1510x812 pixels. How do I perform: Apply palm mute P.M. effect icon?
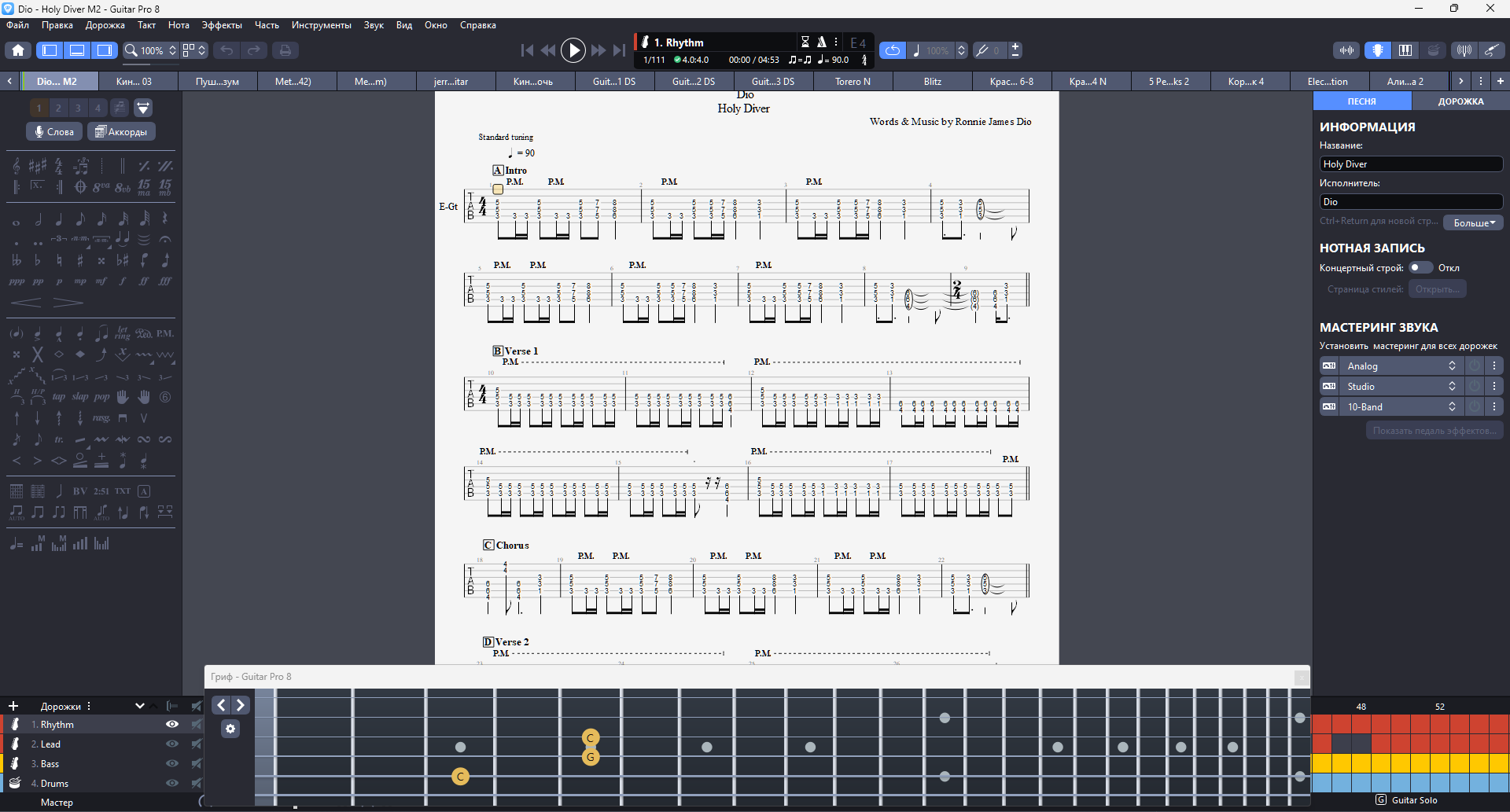[164, 333]
